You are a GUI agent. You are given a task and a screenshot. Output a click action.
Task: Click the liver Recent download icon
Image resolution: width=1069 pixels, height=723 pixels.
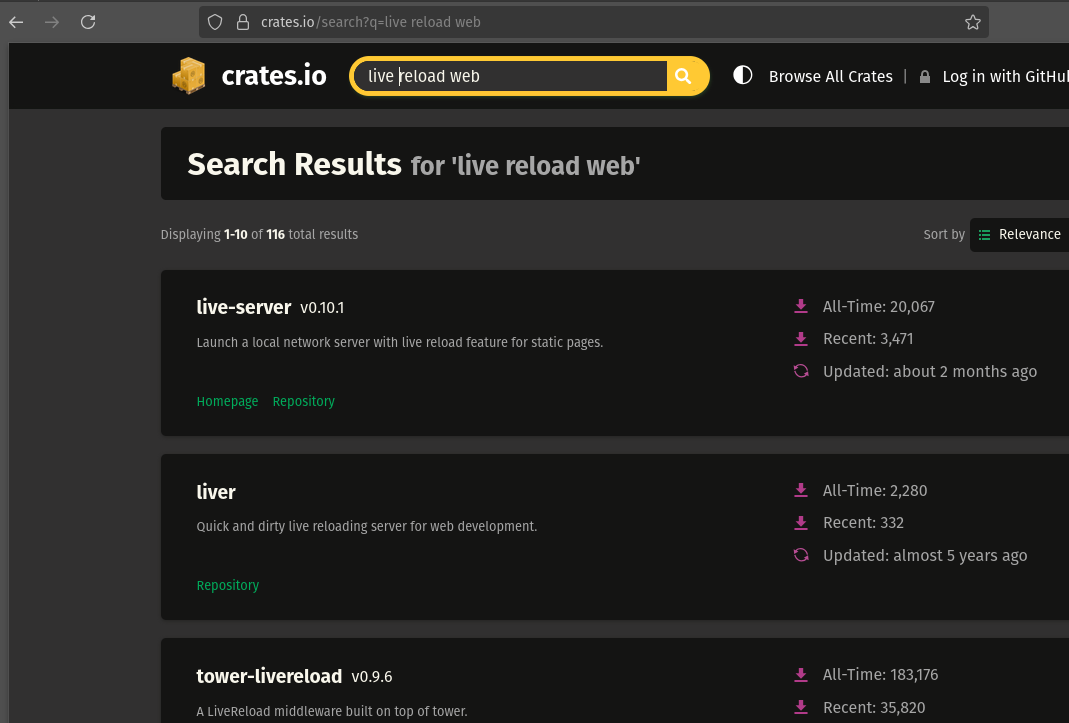click(x=801, y=522)
